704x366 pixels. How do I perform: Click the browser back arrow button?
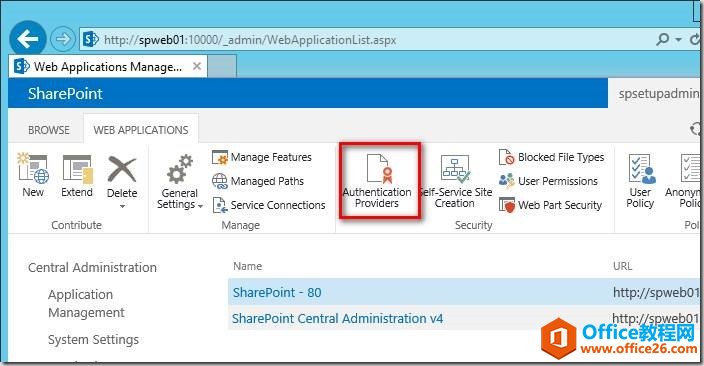click(x=28, y=40)
